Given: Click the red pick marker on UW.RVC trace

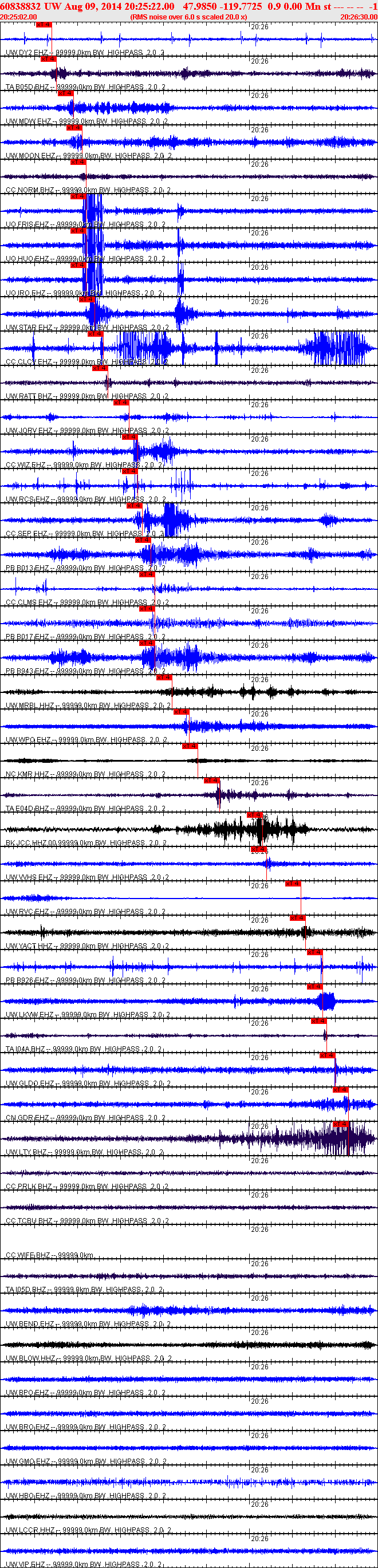Looking at the screenshot, I should pyautogui.click(x=293, y=884).
